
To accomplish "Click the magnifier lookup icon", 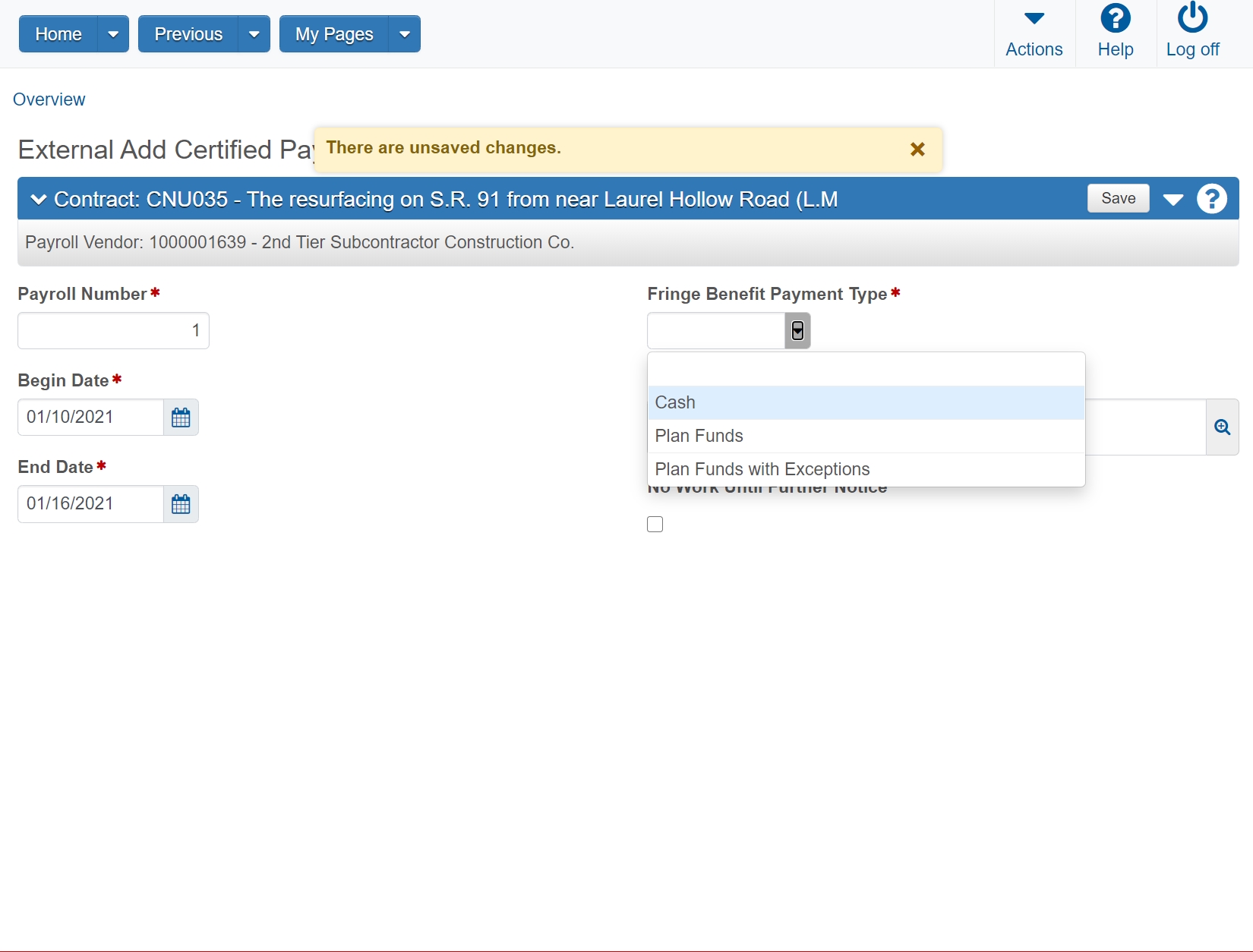I will point(1223,427).
